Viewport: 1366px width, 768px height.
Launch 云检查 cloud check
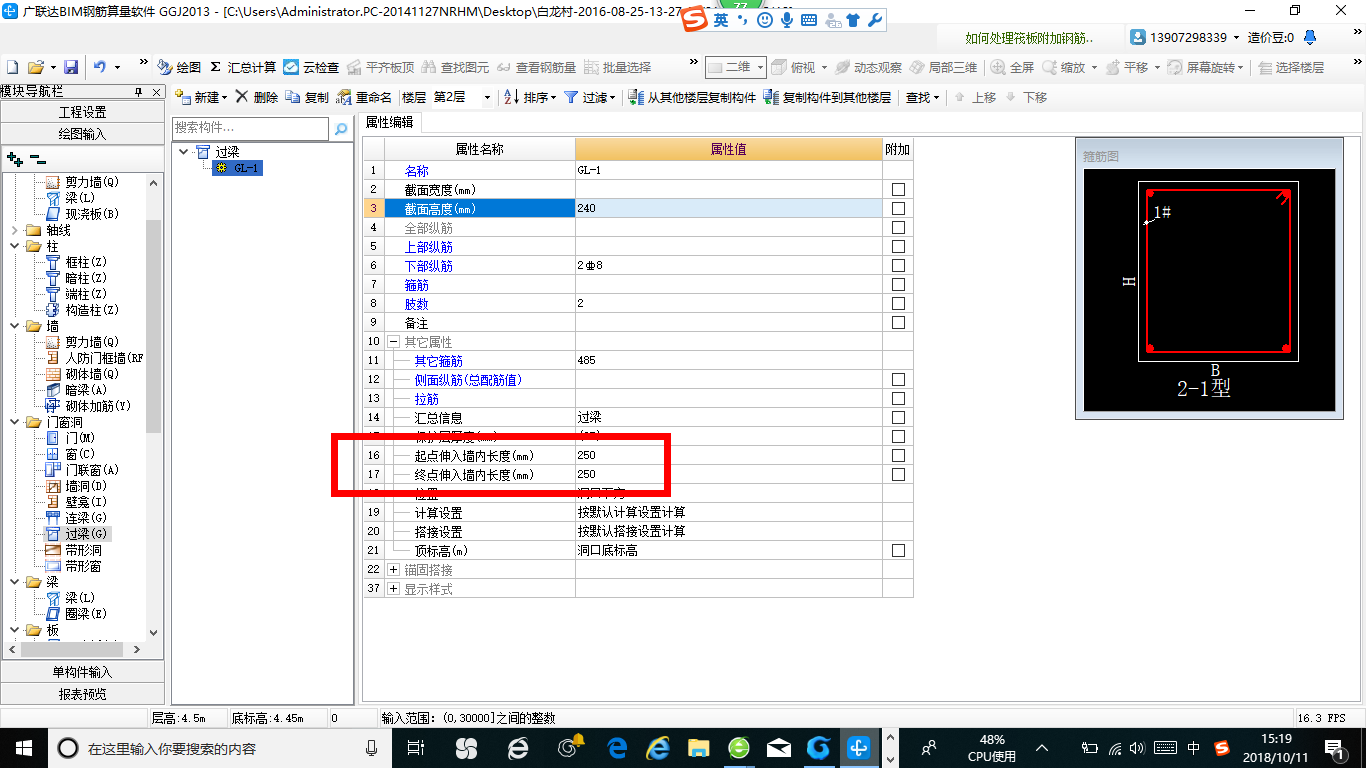coord(311,67)
